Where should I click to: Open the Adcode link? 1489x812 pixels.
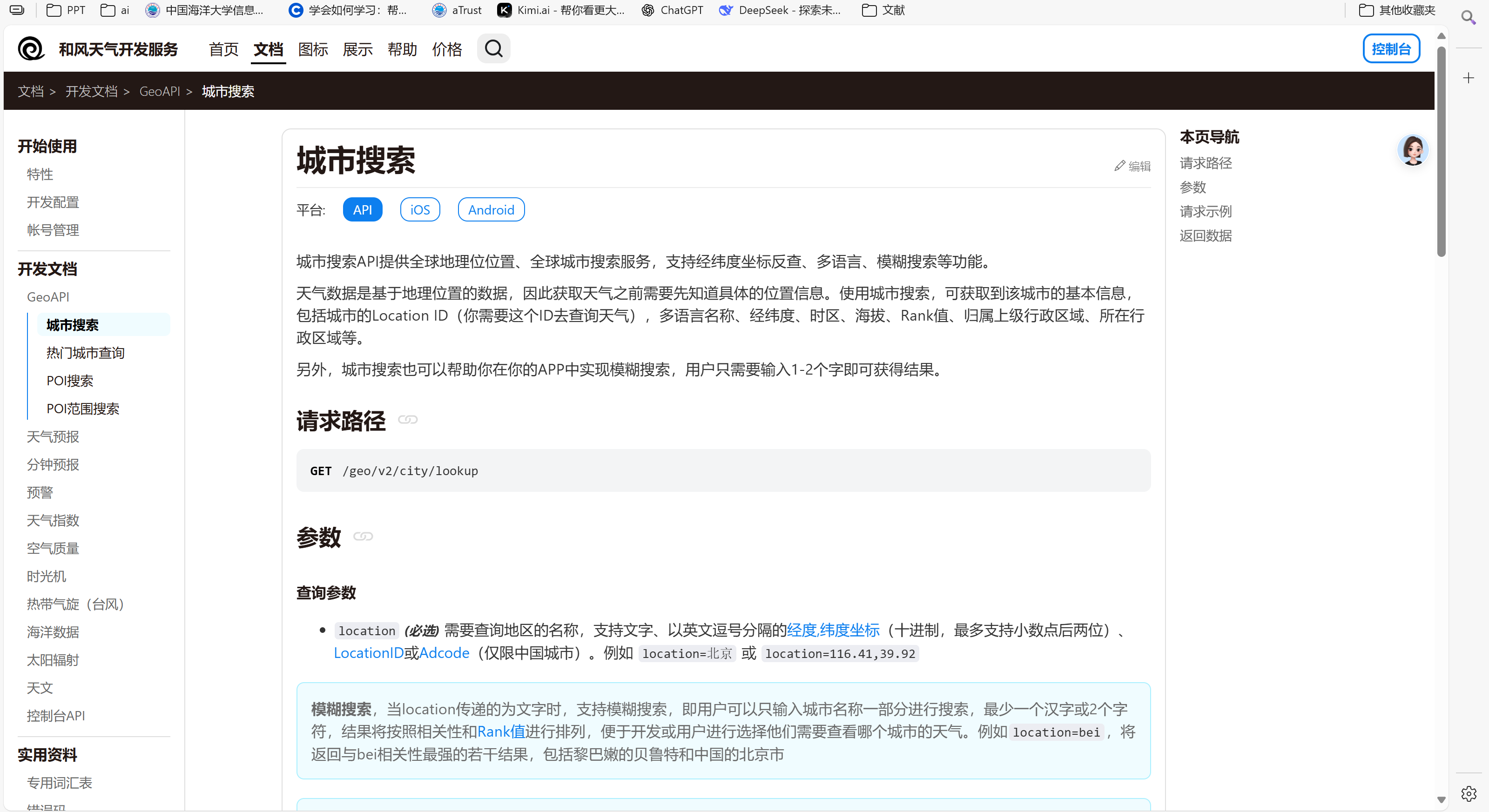pyautogui.click(x=444, y=653)
